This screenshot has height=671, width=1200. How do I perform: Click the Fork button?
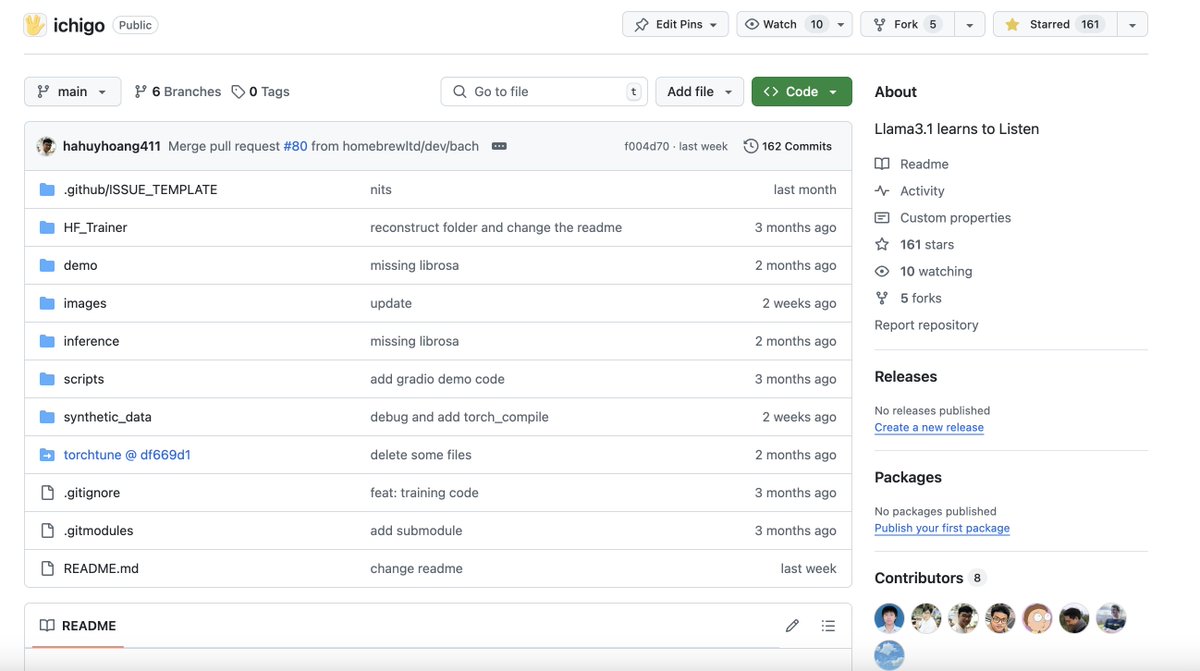pyautogui.click(x=907, y=24)
